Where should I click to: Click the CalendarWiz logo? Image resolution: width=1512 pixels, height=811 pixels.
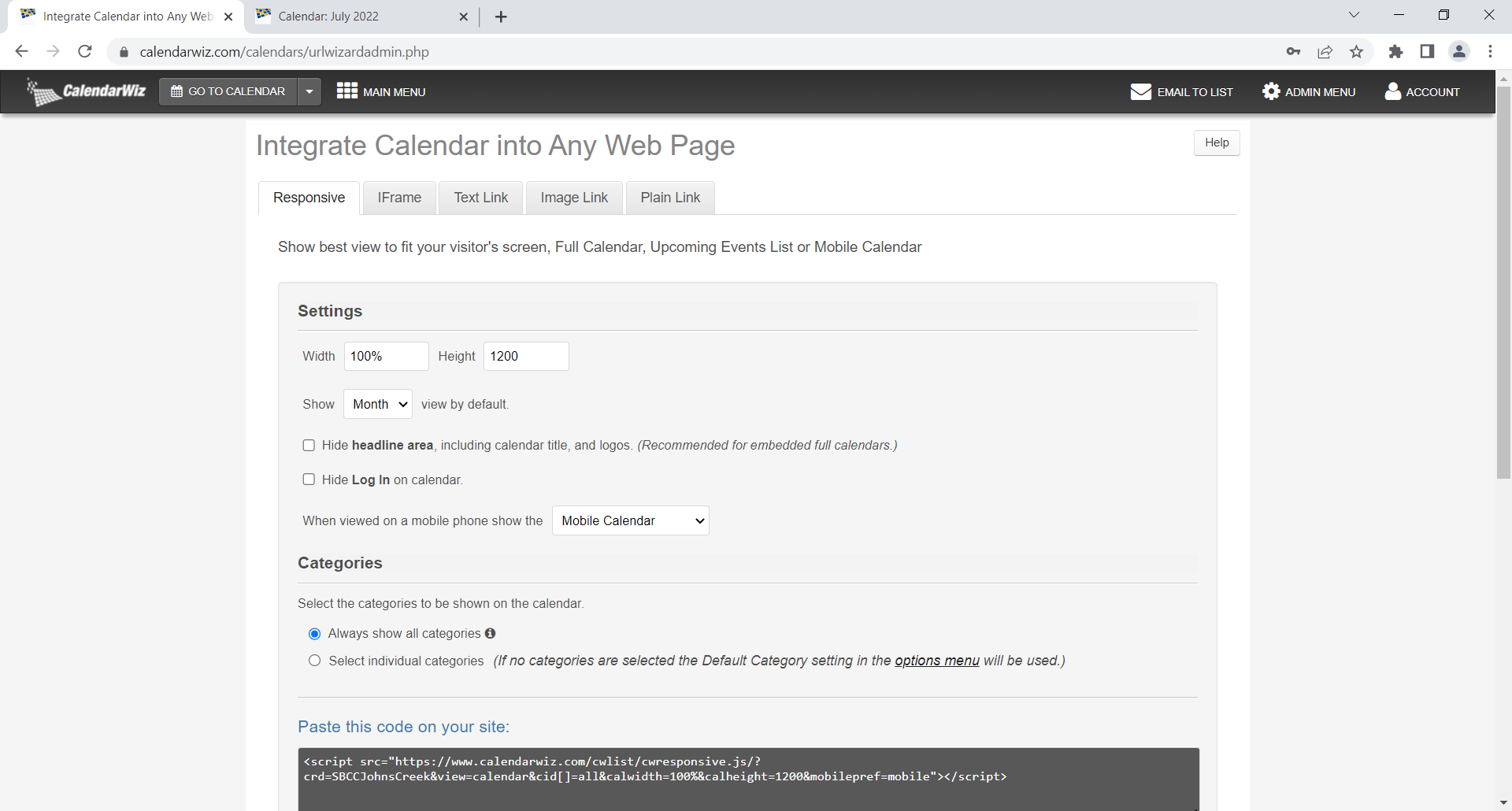pyautogui.click(x=87, y=91)
